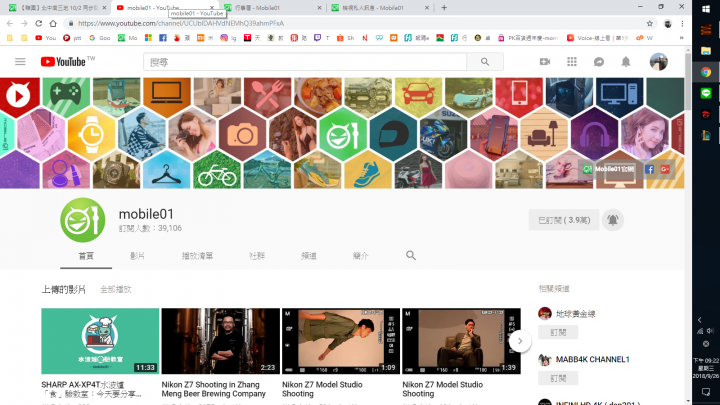
Task: Open the Facebook banner link icon
Action: pos(649,169)
